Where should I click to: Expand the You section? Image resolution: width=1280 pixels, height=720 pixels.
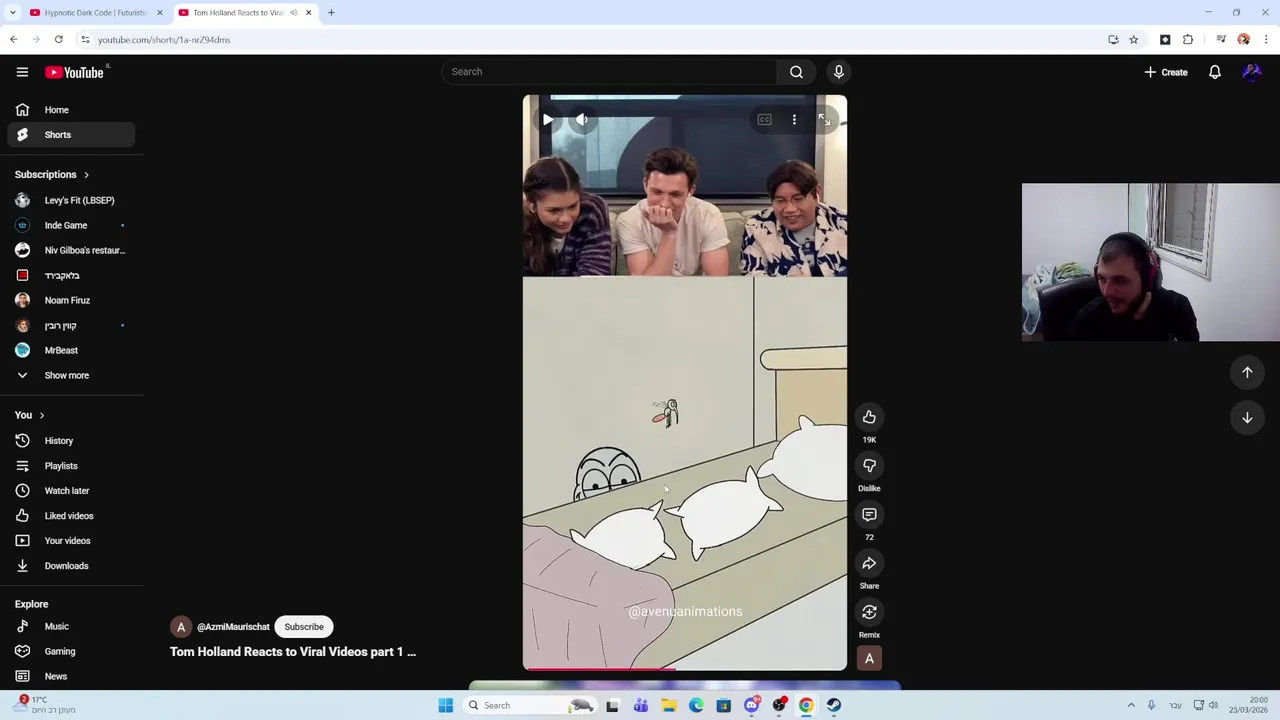coord(30,415)
